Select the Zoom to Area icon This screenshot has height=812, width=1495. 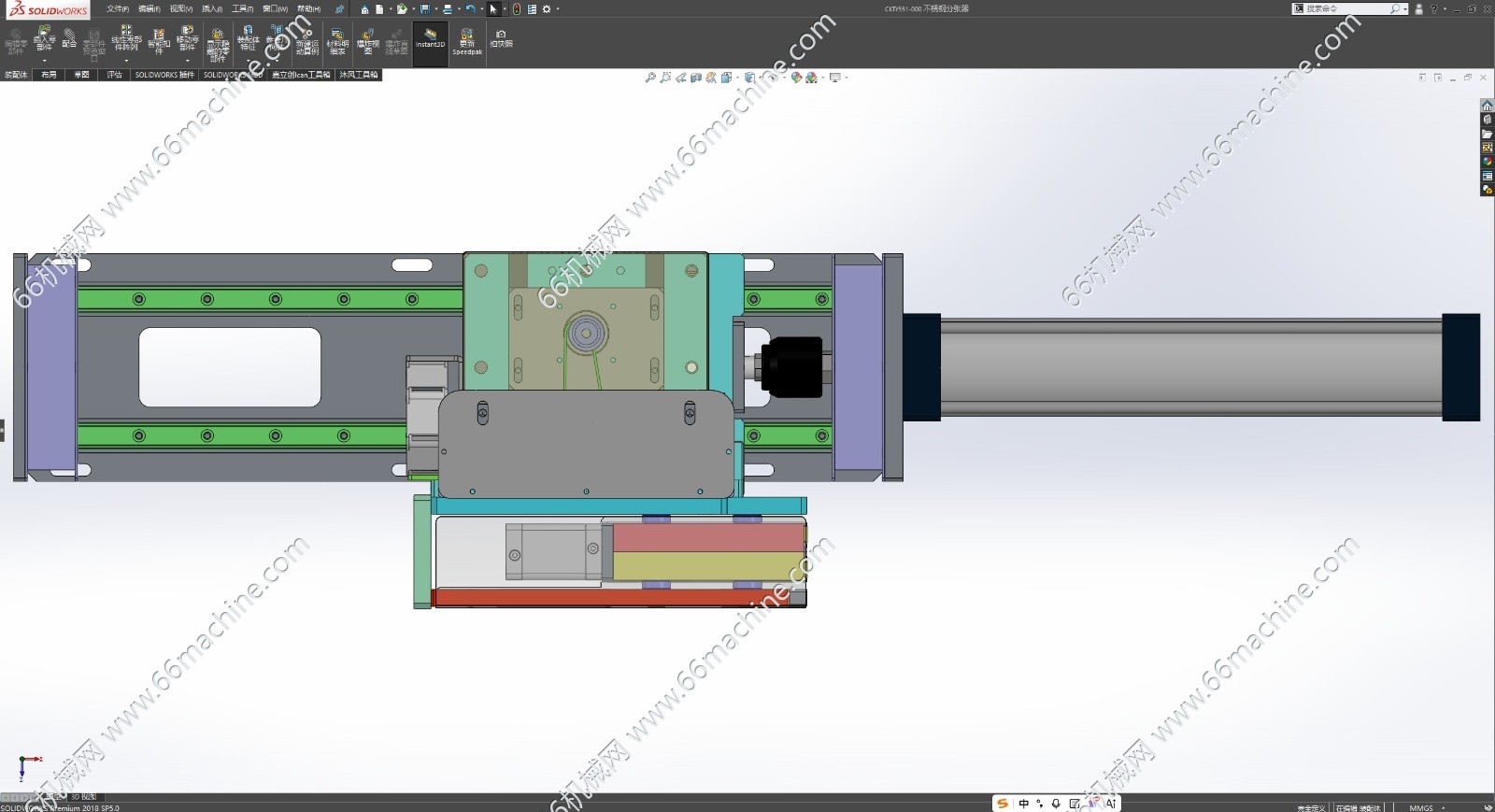point(665,78)
